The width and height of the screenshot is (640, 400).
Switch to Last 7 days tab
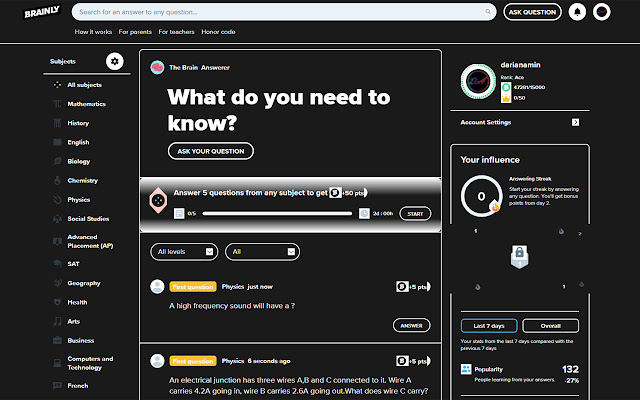pos(489,326)
